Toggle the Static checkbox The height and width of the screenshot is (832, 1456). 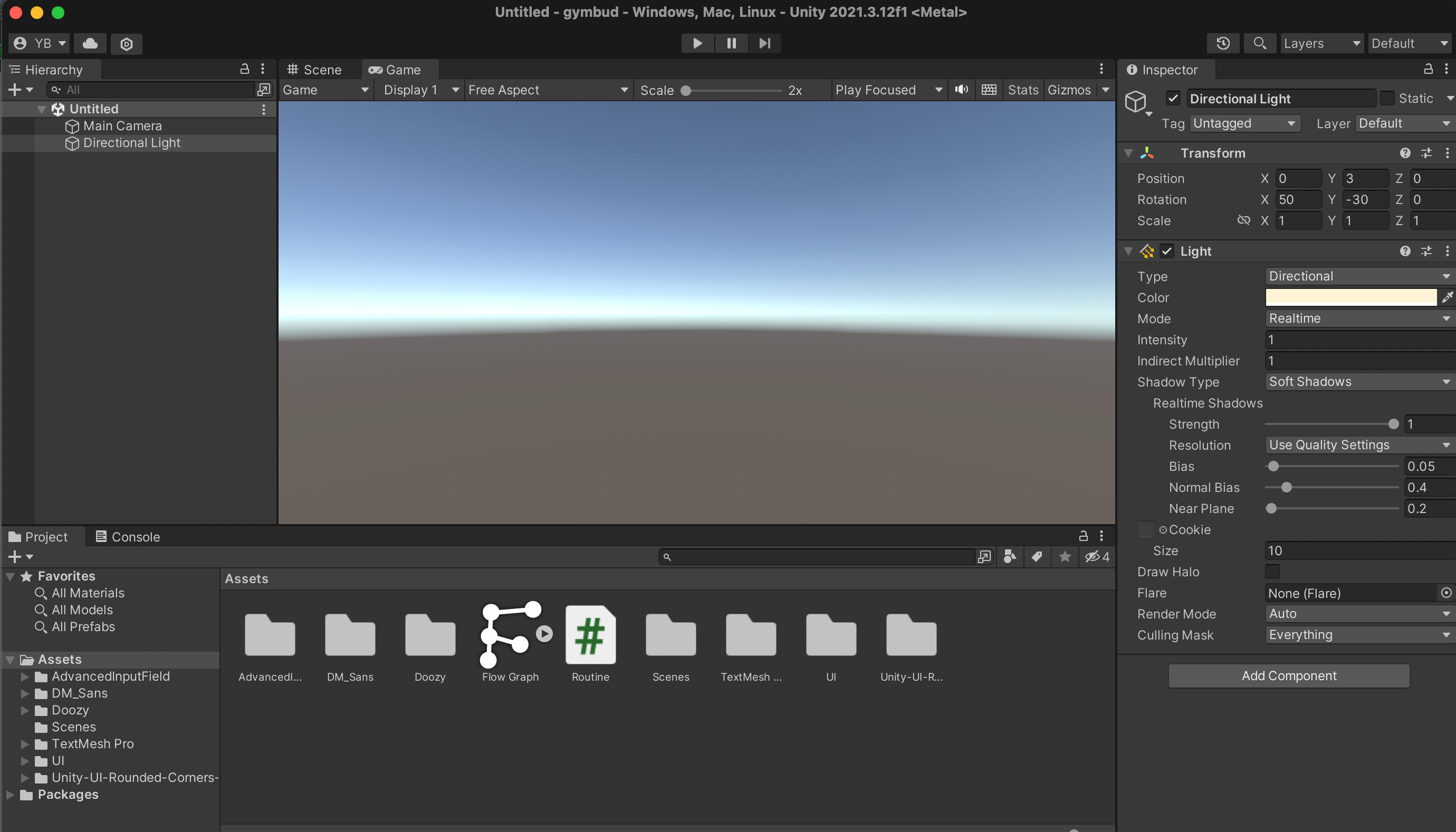1387,98
